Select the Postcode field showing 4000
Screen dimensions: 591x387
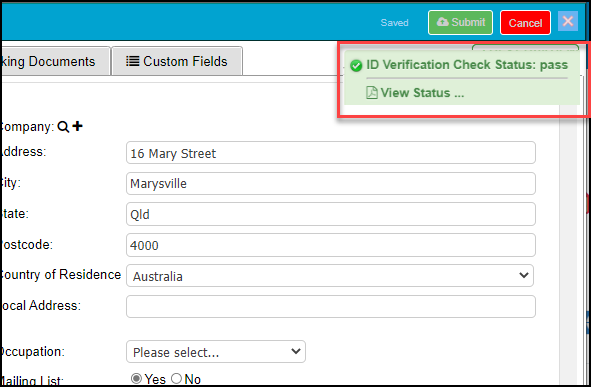coord(331,245)
